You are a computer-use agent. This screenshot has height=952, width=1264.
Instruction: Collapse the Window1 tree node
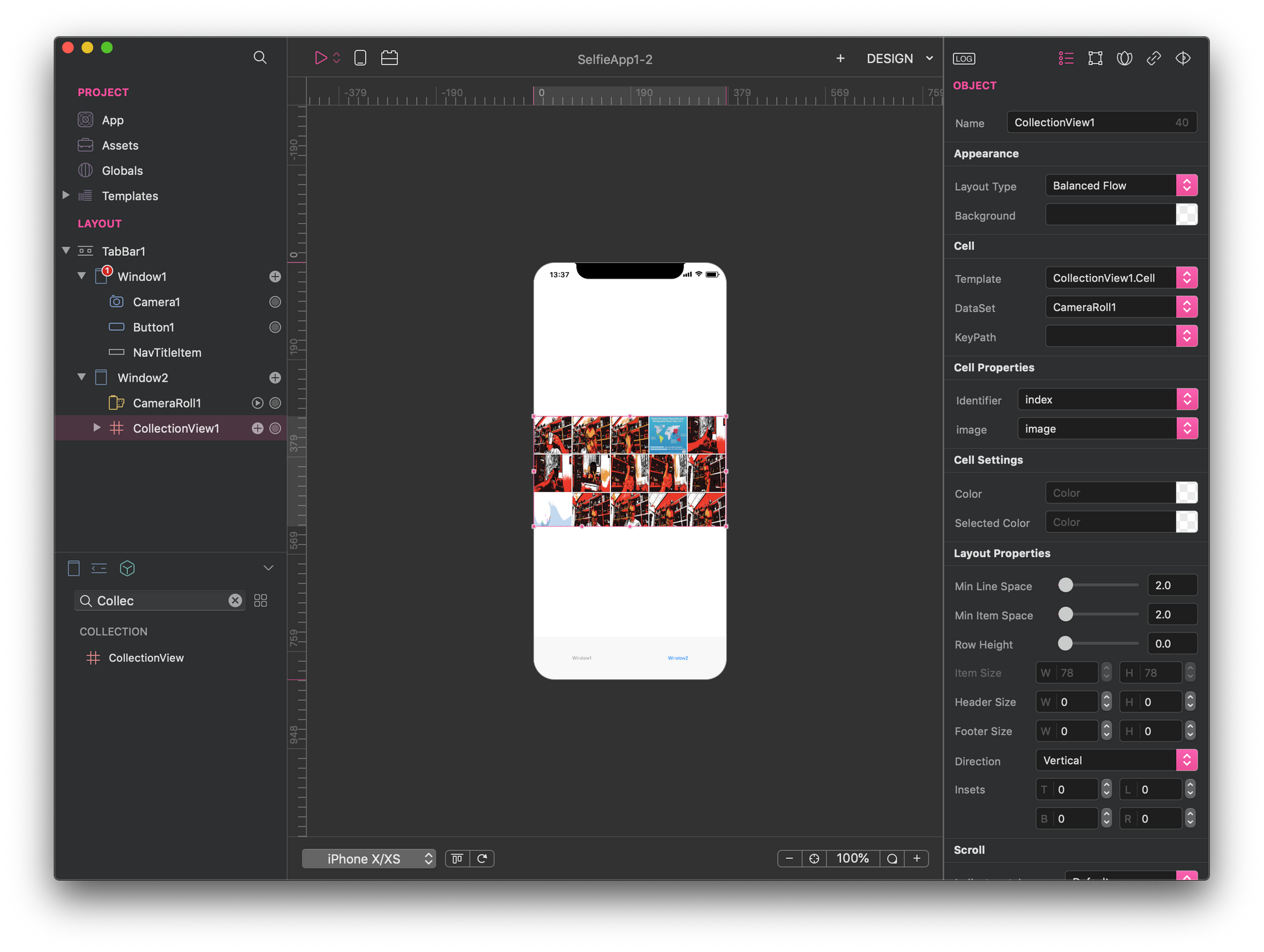tap(82, 276)
